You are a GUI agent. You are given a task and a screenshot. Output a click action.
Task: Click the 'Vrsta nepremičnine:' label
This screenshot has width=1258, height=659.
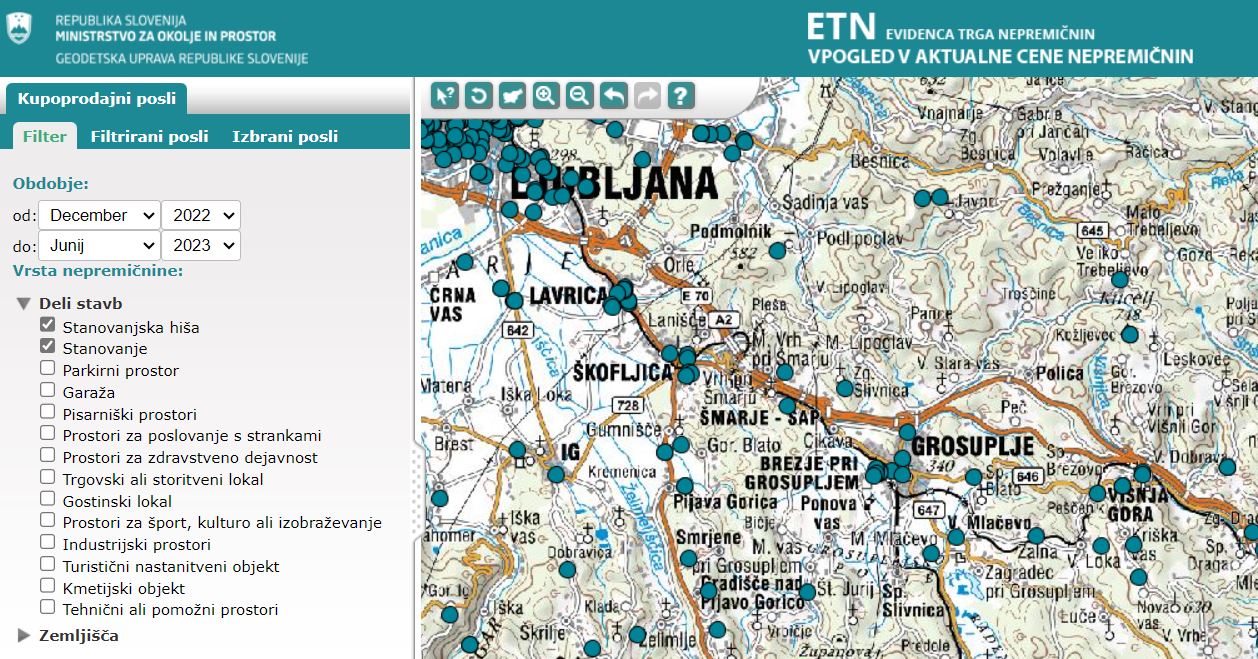(98, 270)
